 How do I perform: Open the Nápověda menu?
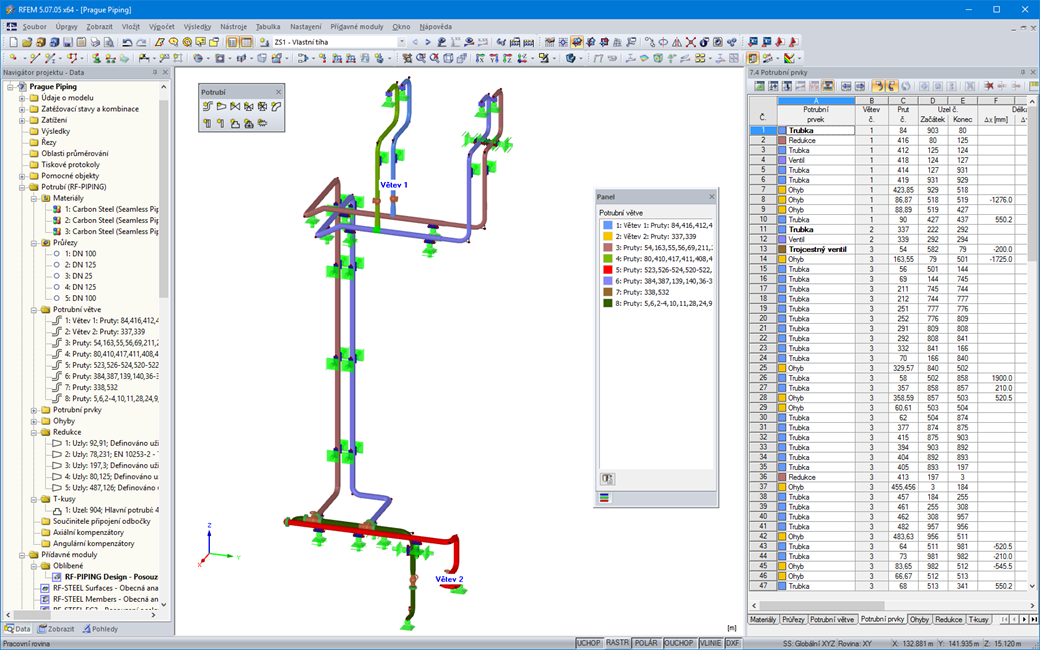435,27
